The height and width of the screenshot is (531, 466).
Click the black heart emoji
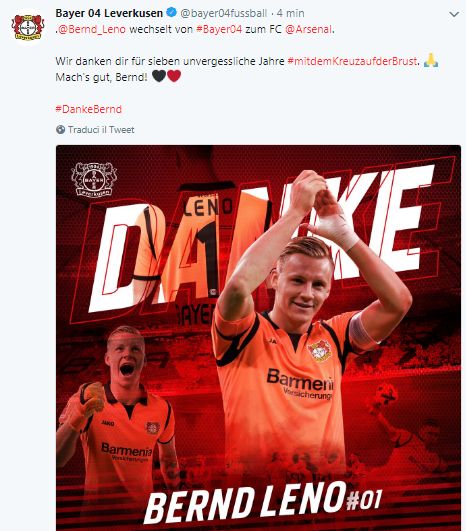(159, 76)
